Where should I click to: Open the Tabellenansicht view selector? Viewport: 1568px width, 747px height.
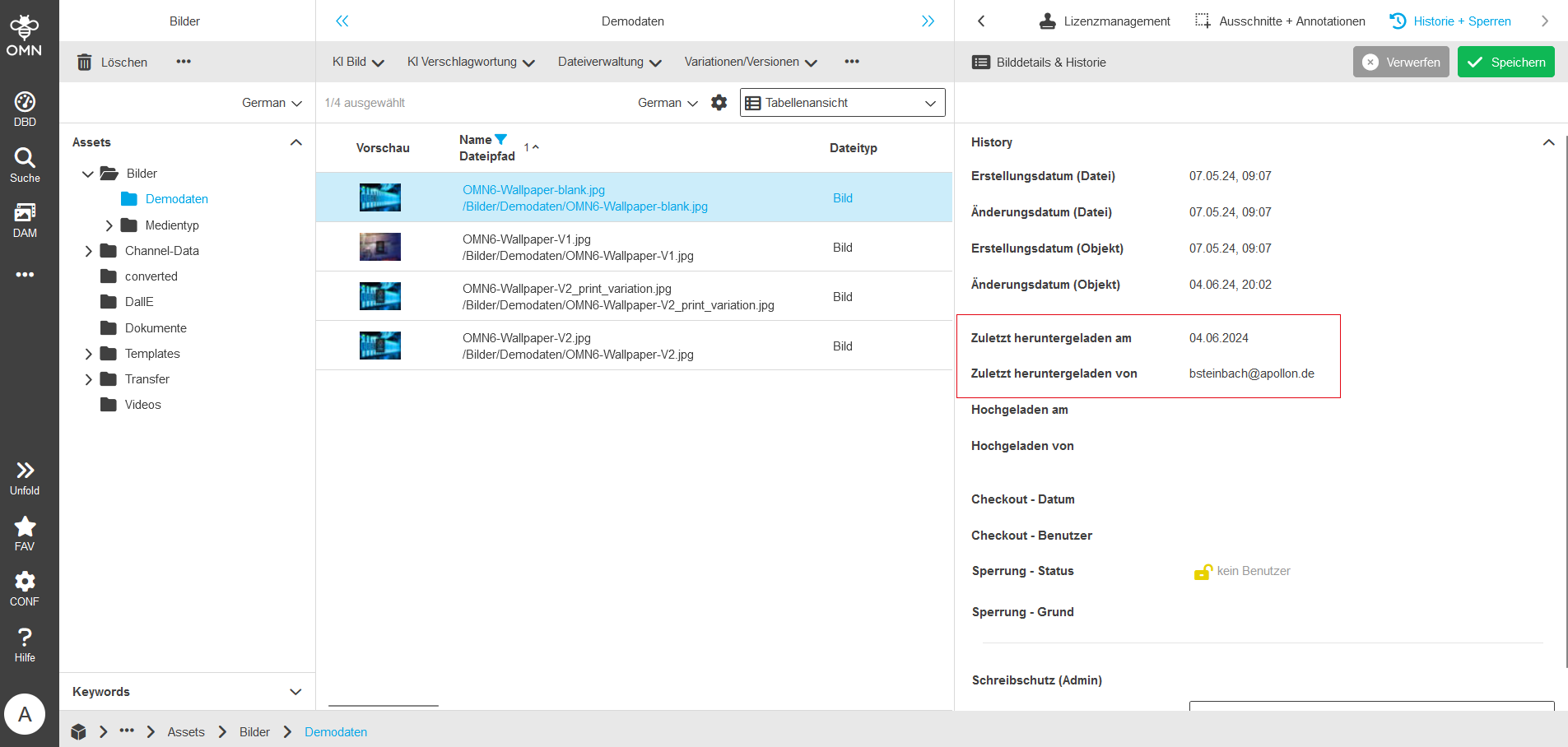tap(841, 102)
